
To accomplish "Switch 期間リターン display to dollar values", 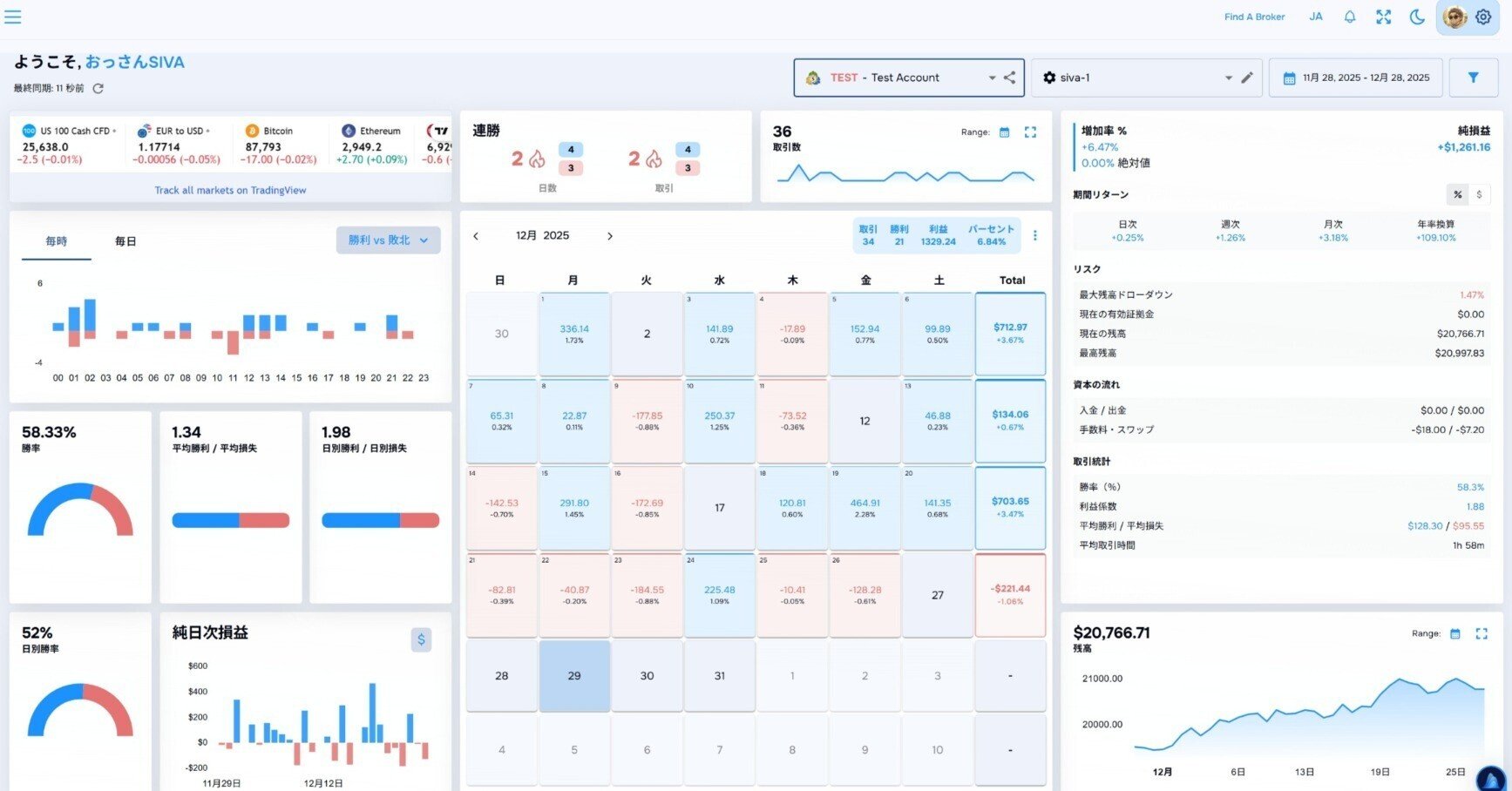I will pyautogui.click(x=1479, y=194).
